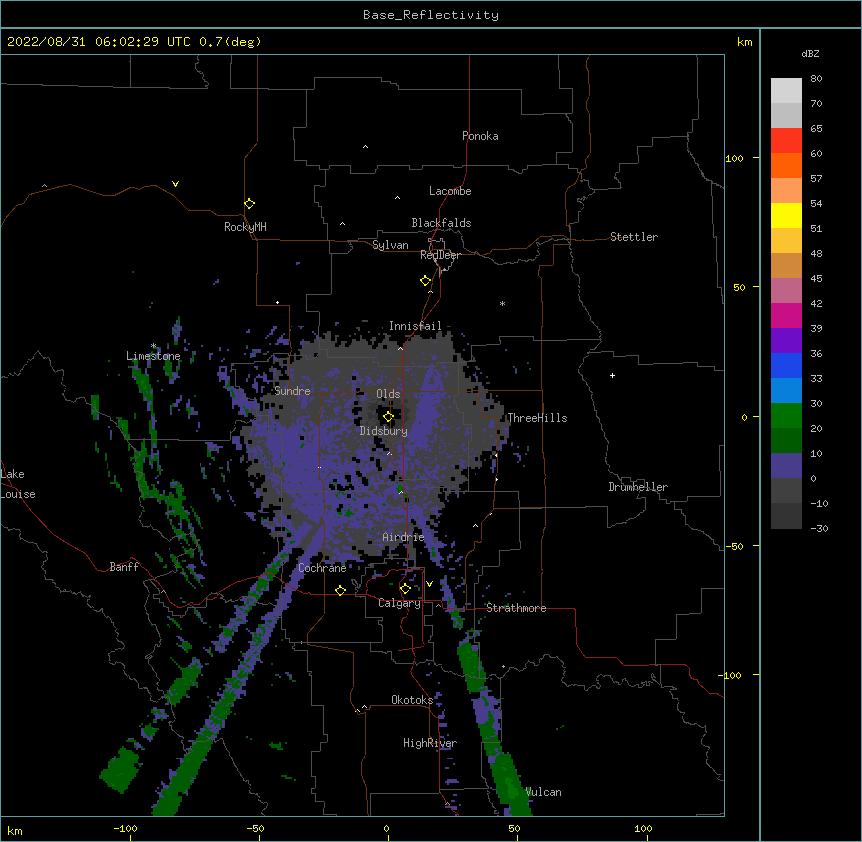Click the Didsbury label
The image size is (862, 842).
383,431
